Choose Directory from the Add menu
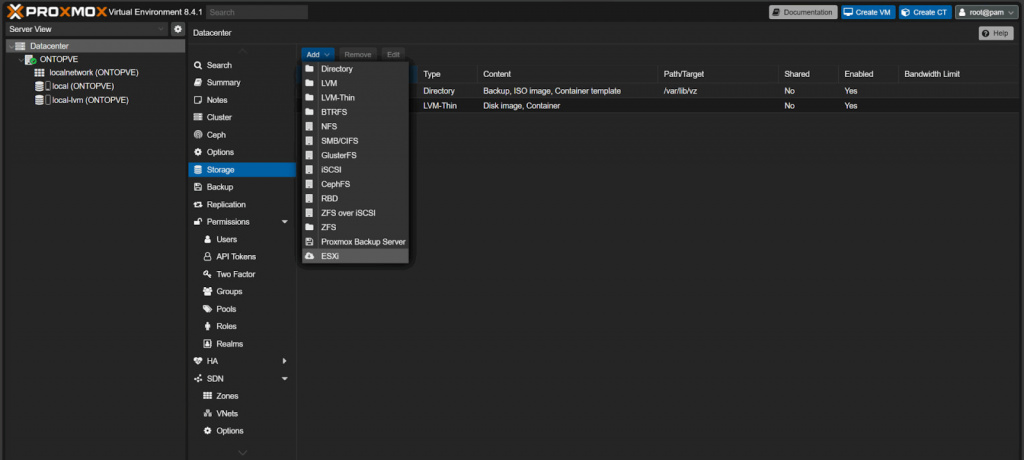Screen dimensions: 1024x460 click(355, 69)
